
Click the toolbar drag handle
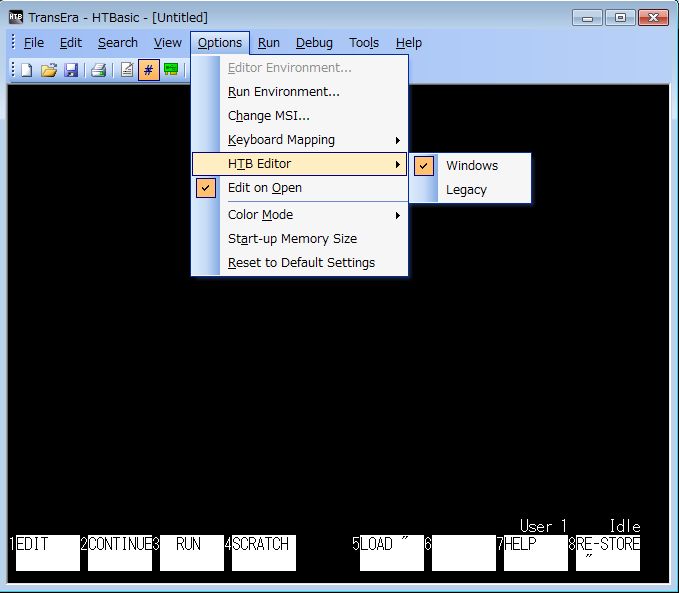tap(13, 69)
